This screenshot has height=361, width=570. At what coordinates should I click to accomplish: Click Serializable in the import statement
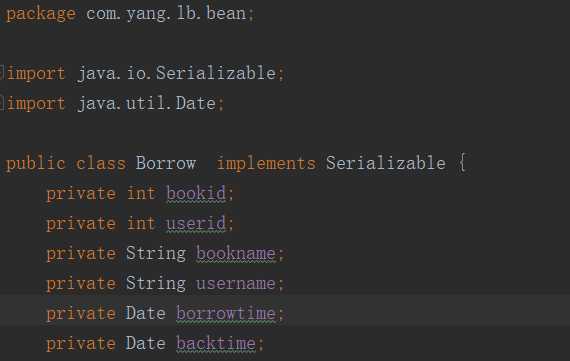(216, 73)
